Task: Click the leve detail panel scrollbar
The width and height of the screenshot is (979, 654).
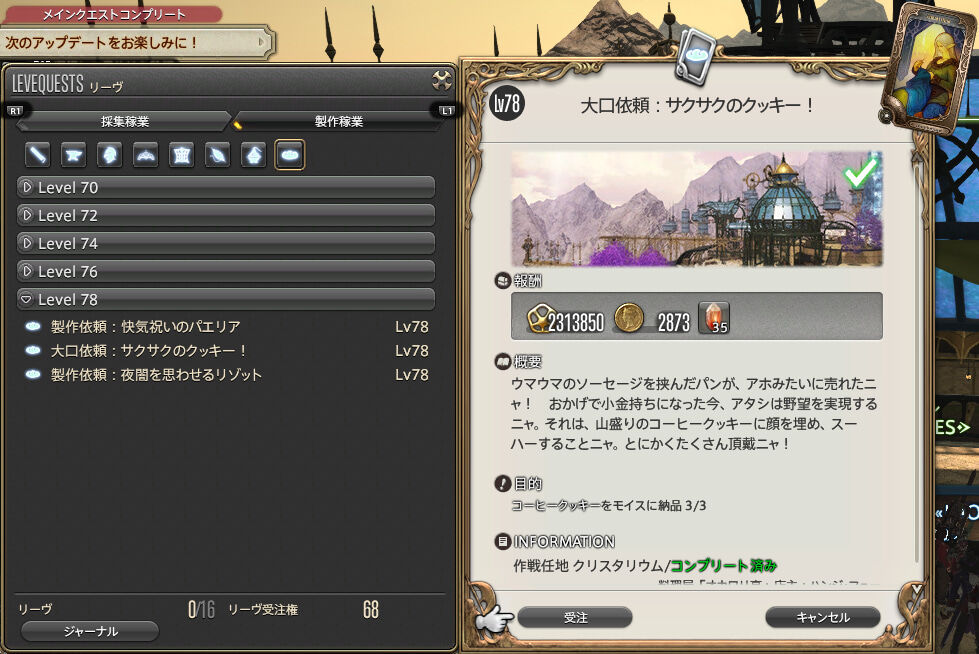Action: click(916, 362)
